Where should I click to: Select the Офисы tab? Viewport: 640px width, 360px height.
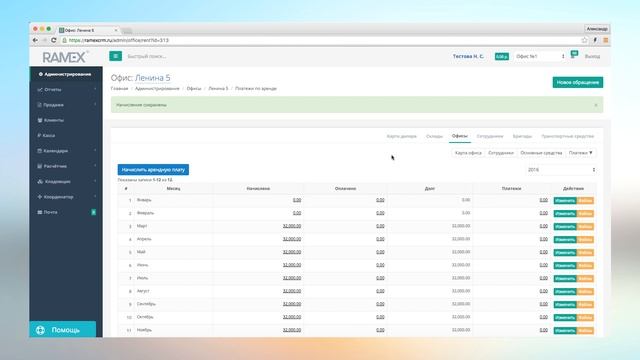[x=460, y=136]
